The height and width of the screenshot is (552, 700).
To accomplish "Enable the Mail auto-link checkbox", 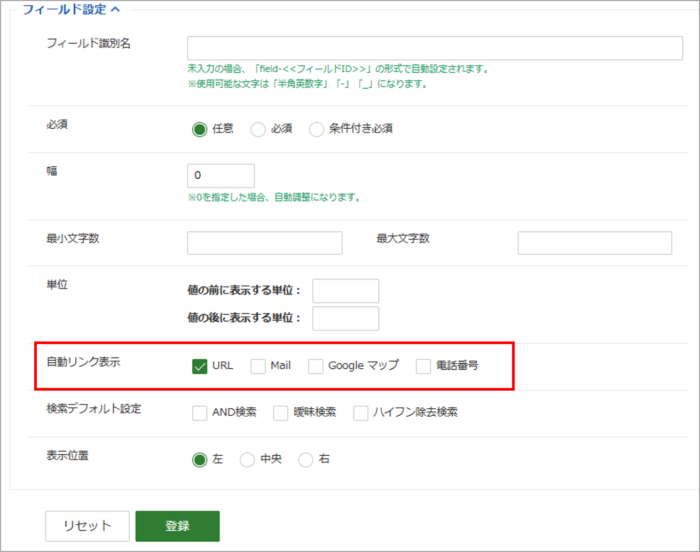I will 258,366.
